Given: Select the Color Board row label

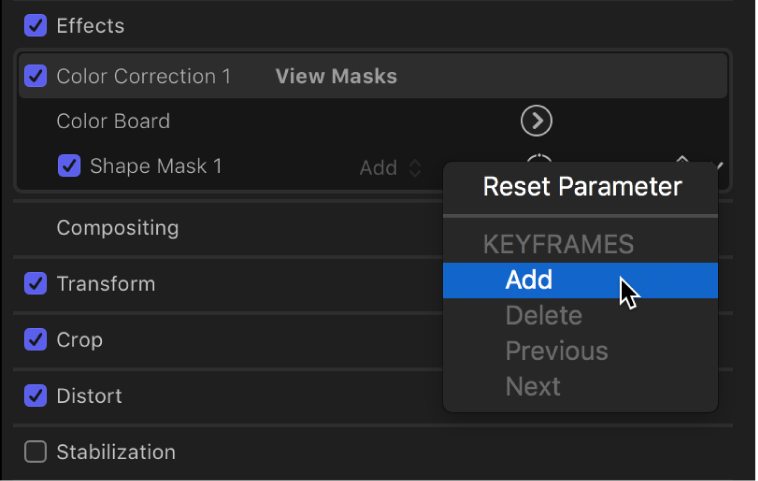Looking at the screenshot, I should [113, 121].
